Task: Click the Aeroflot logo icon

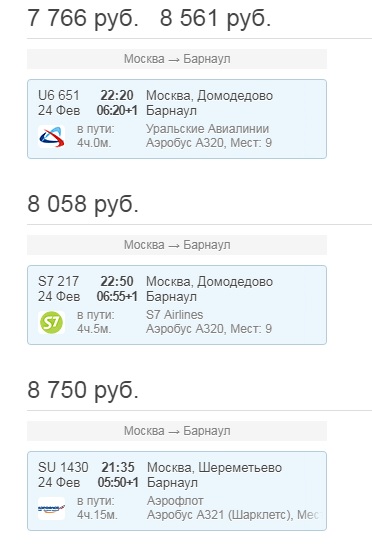Action: tap(52, 508)
